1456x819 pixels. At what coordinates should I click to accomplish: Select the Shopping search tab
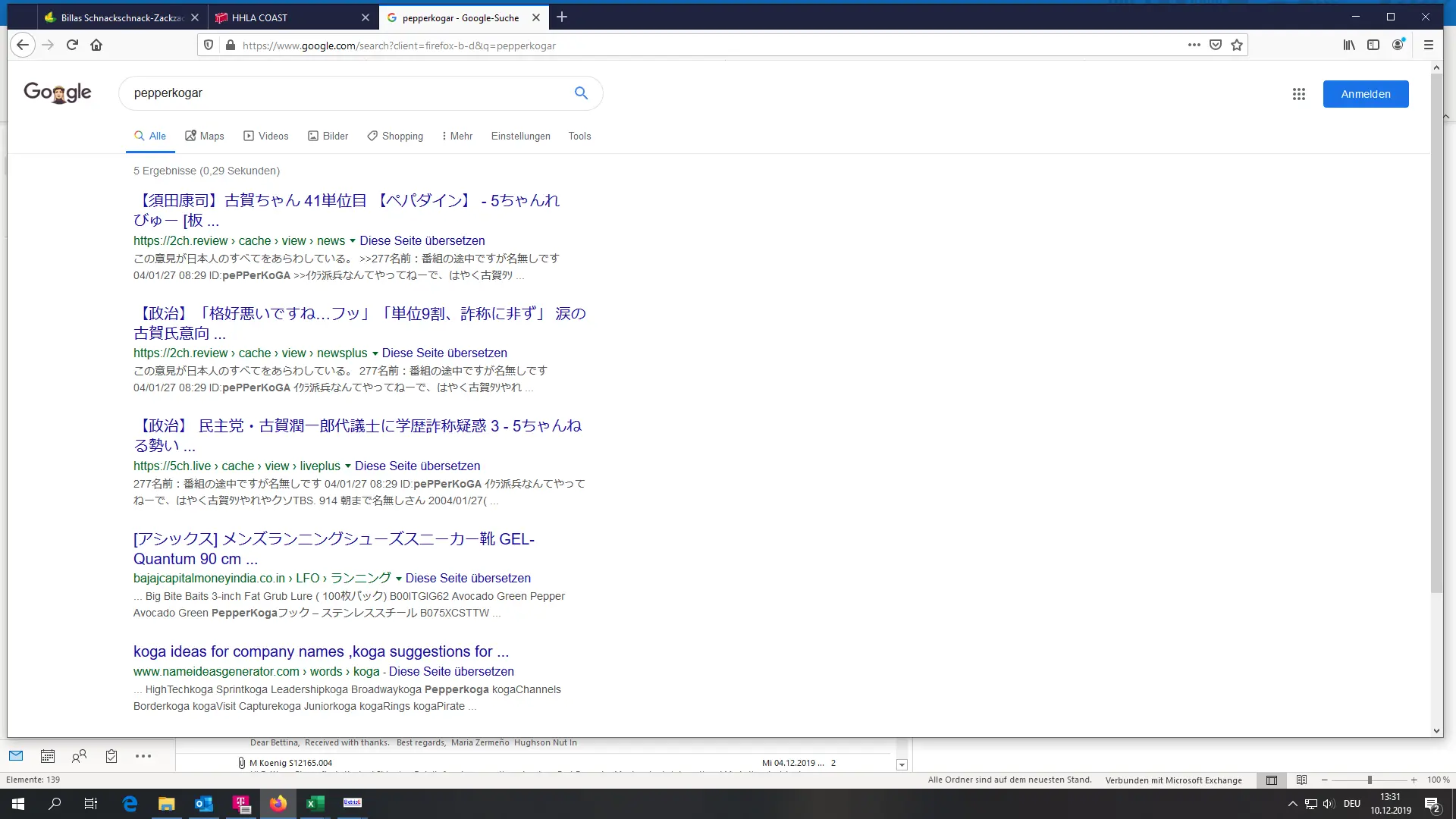click(x=395, y=136)
